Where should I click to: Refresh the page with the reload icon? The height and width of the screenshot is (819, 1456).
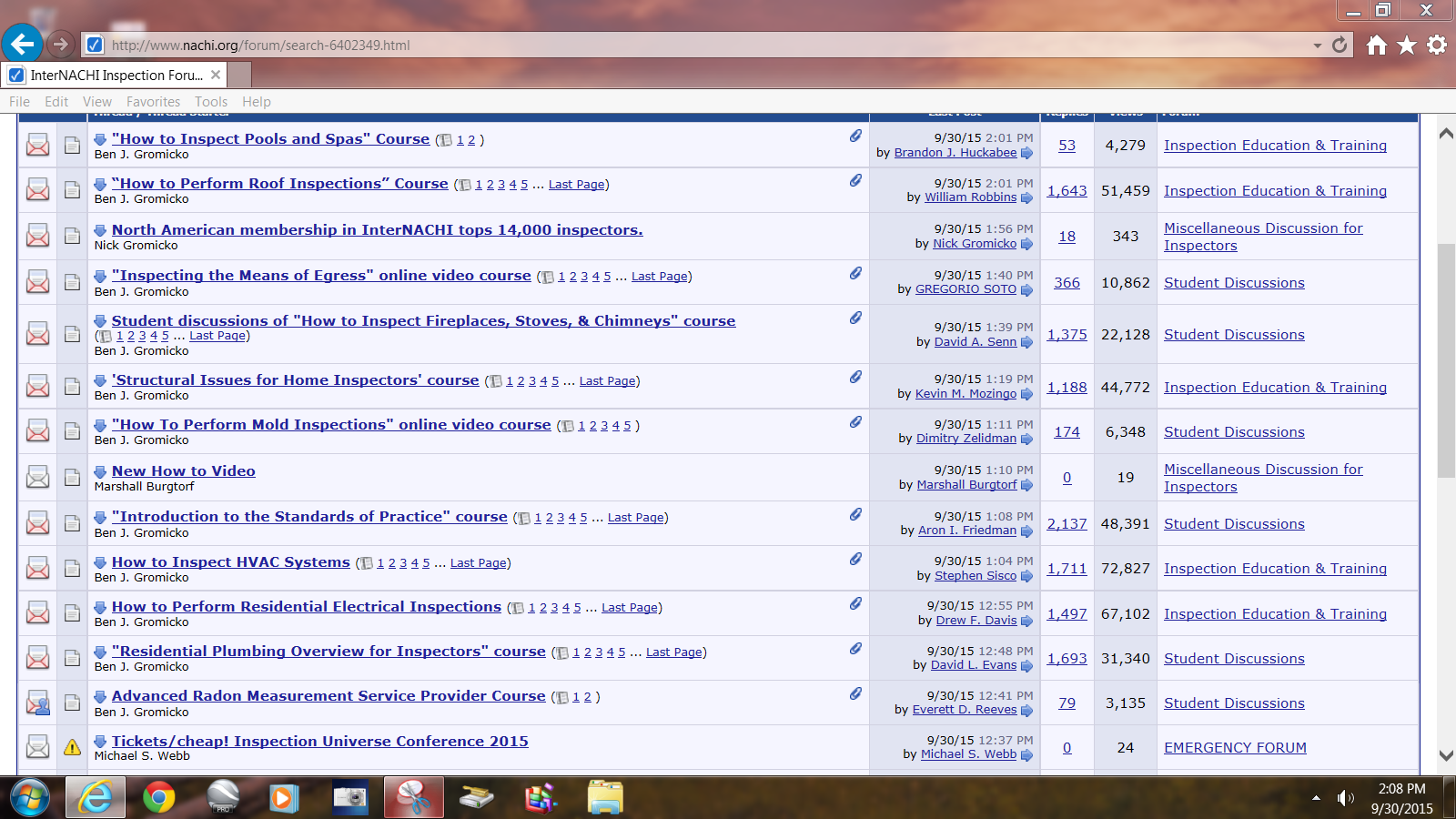click(x=1340, y=45)
